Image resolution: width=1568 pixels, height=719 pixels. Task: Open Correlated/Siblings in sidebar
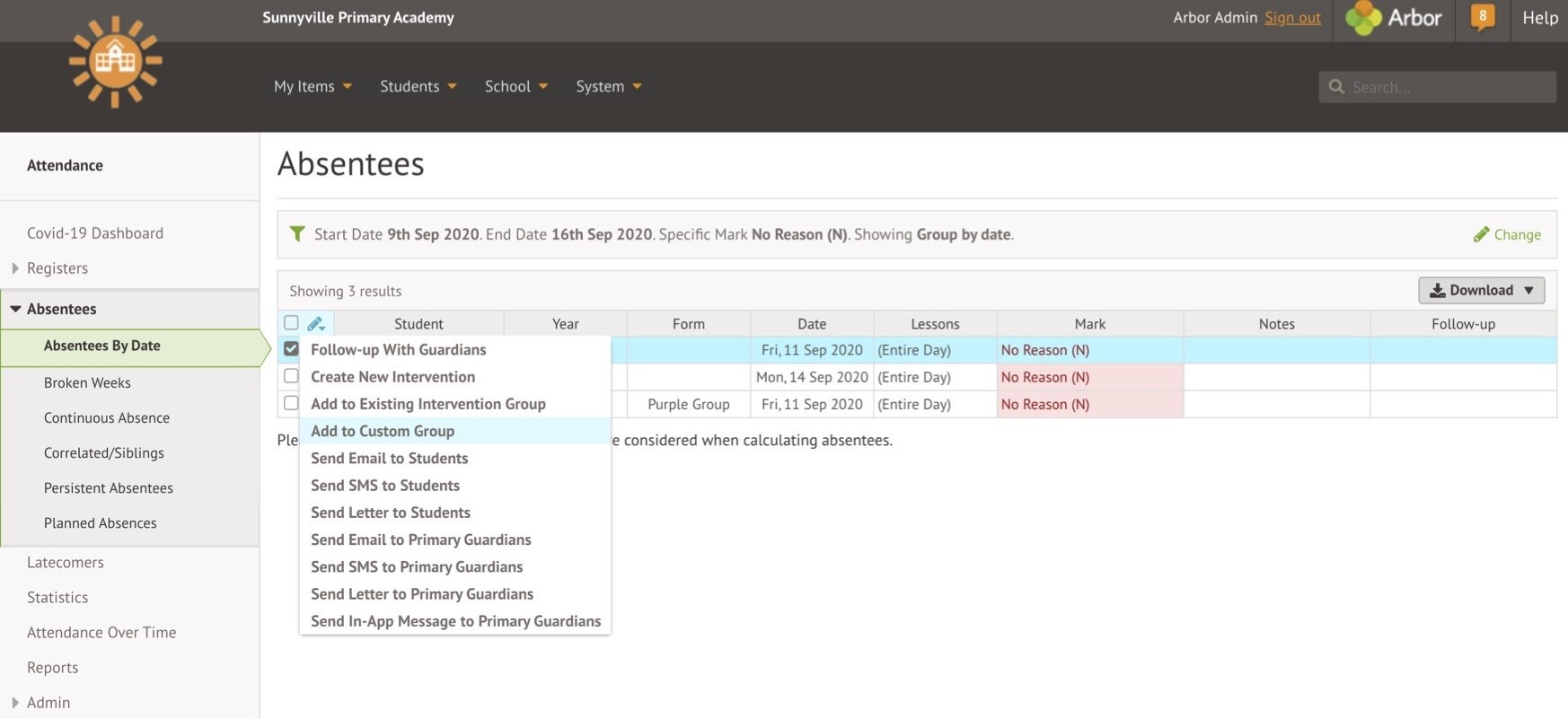click(104, 452)
